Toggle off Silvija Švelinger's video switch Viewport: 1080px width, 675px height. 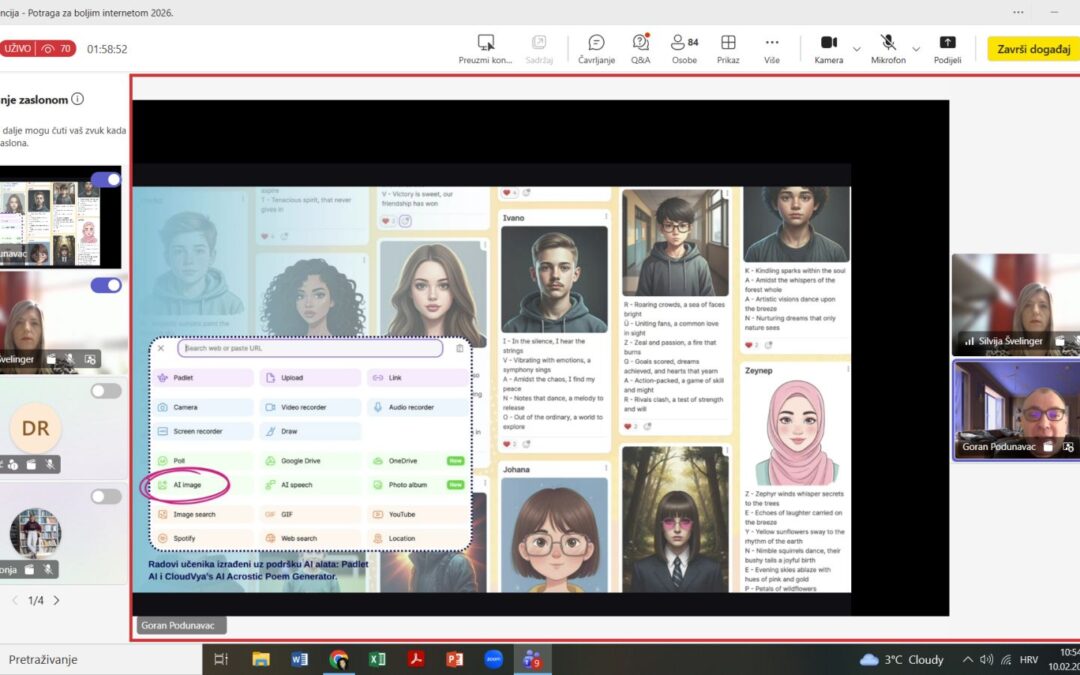coord(106,285)
